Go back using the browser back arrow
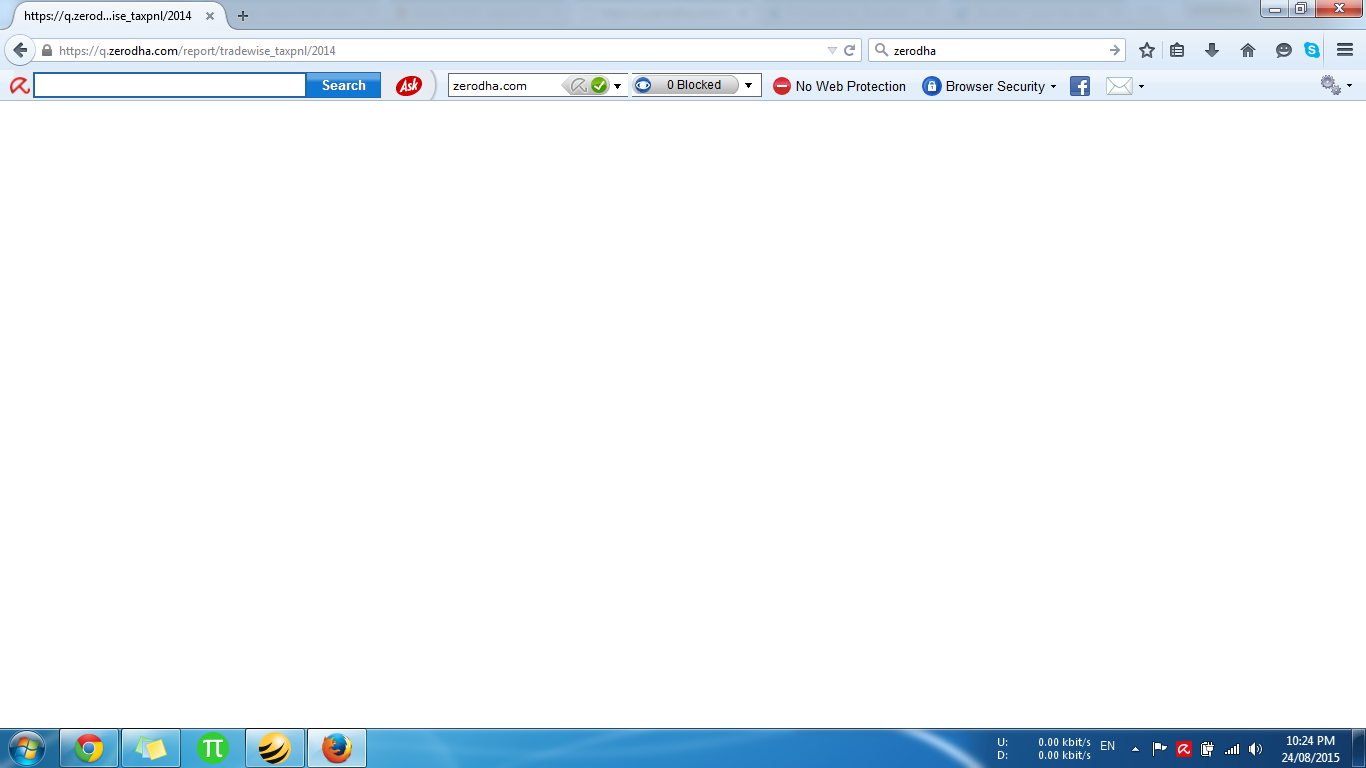1366x768 pixels. click(20, 50)
